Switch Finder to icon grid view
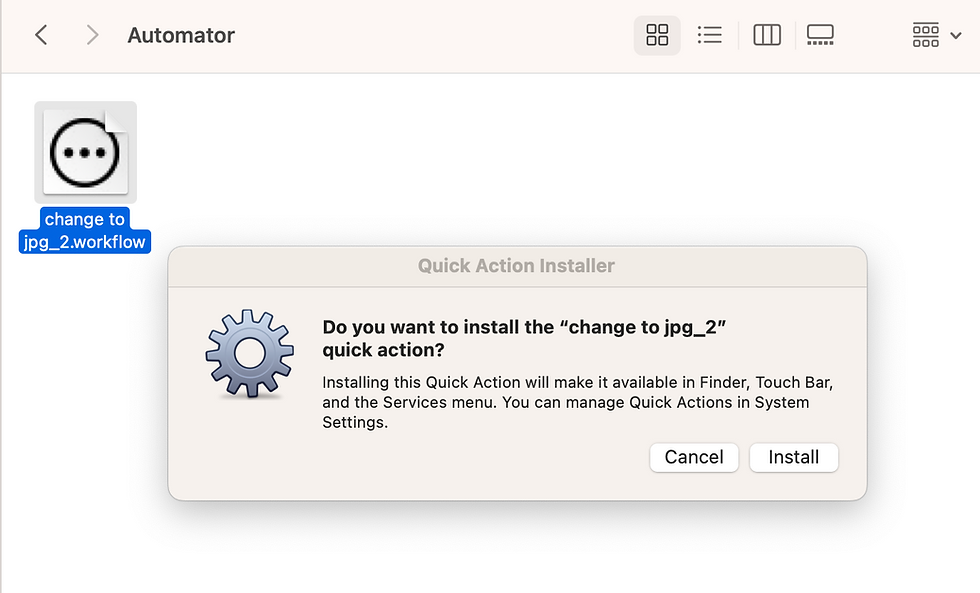Viewport: 980px width, 593px height. click(657, 35)
